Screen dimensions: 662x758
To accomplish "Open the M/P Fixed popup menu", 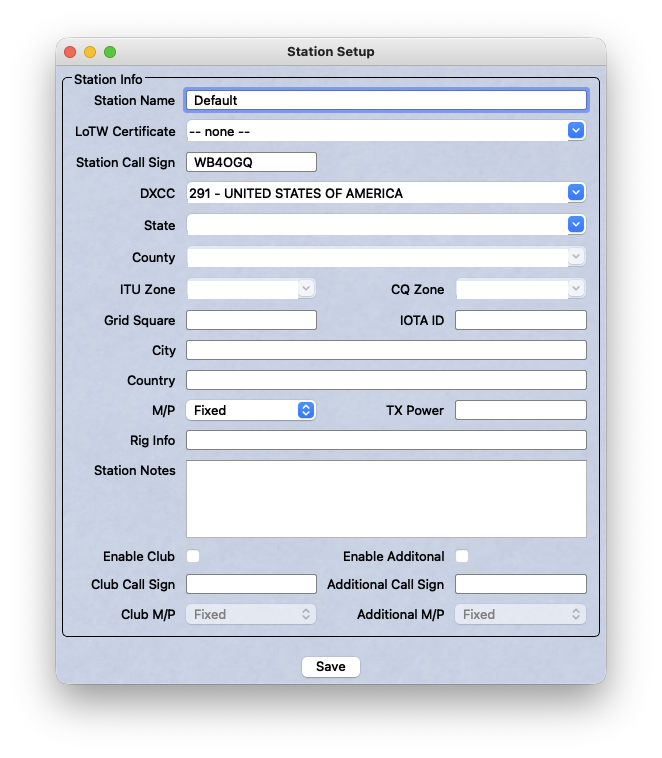I will pyautogui.click(x=251, y=410).
